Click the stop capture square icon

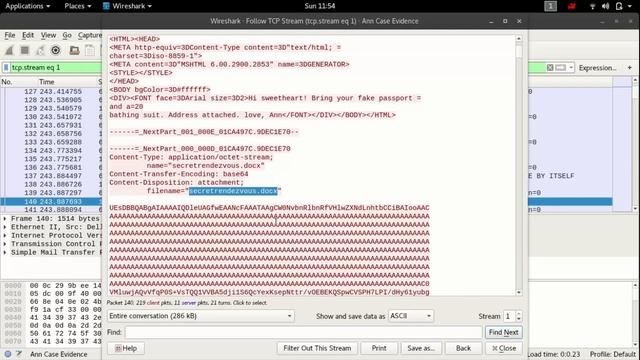click(x=24, y=50)
